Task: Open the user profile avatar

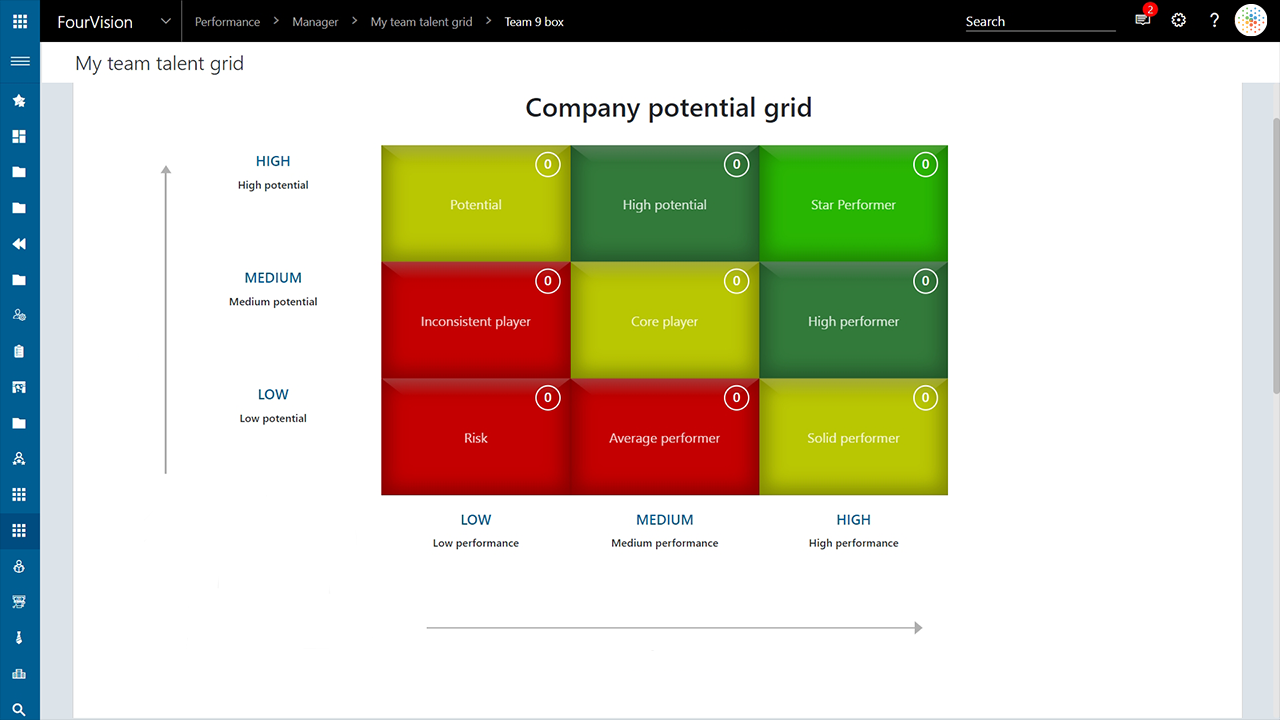Action: 1251,20
